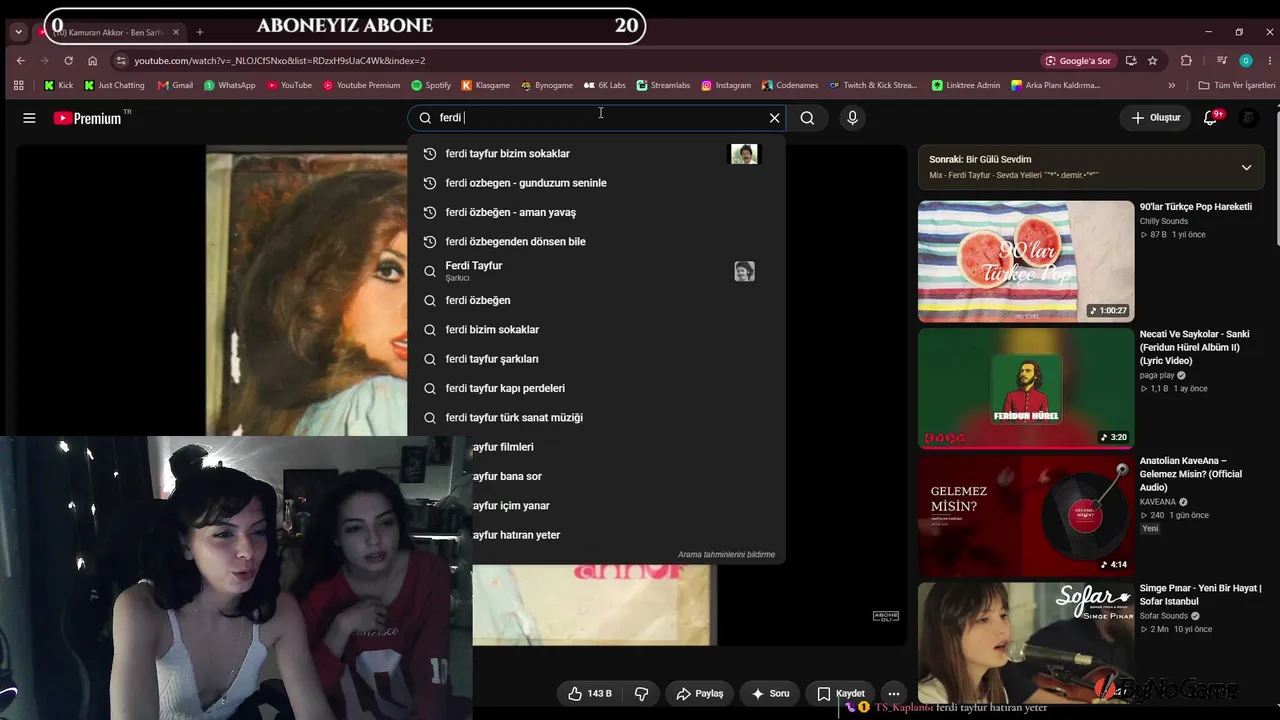Select suggestion 'ferdi özbeğen - aman yavaş'
1280x720 pixels.
(596, 212)
